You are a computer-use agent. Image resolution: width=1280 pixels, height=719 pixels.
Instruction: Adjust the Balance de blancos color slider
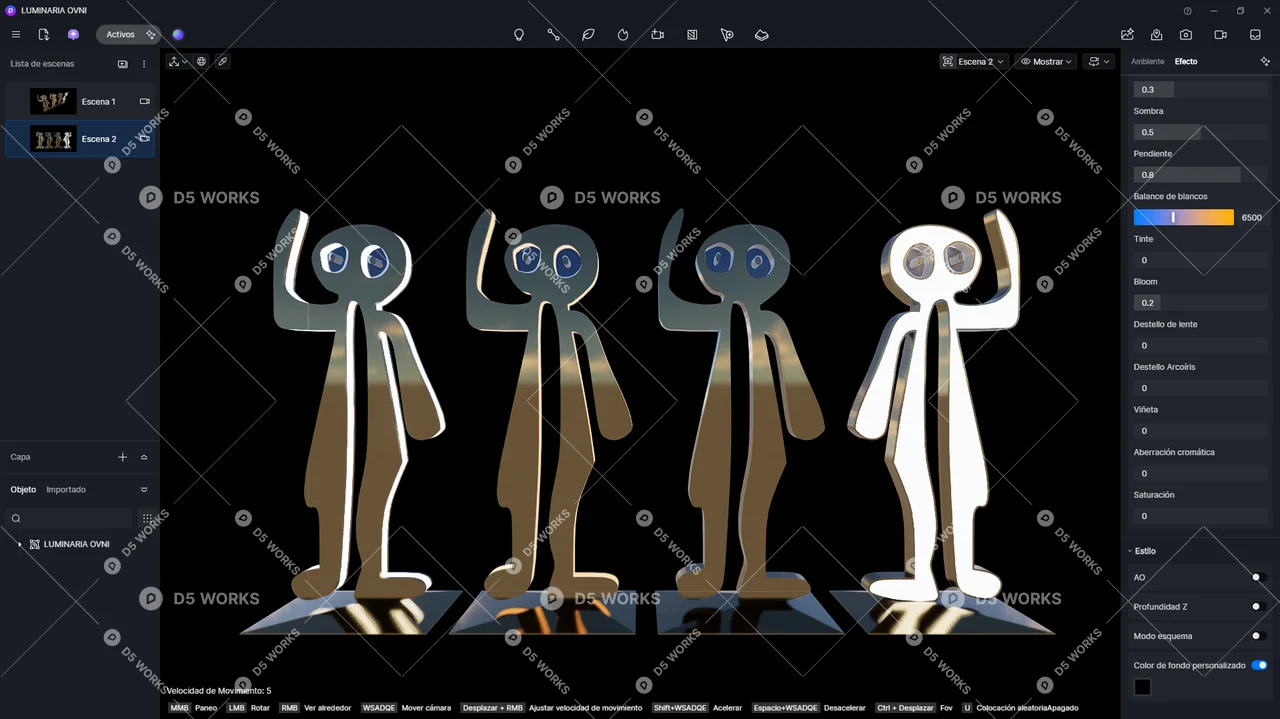[x=1184, y=217]
